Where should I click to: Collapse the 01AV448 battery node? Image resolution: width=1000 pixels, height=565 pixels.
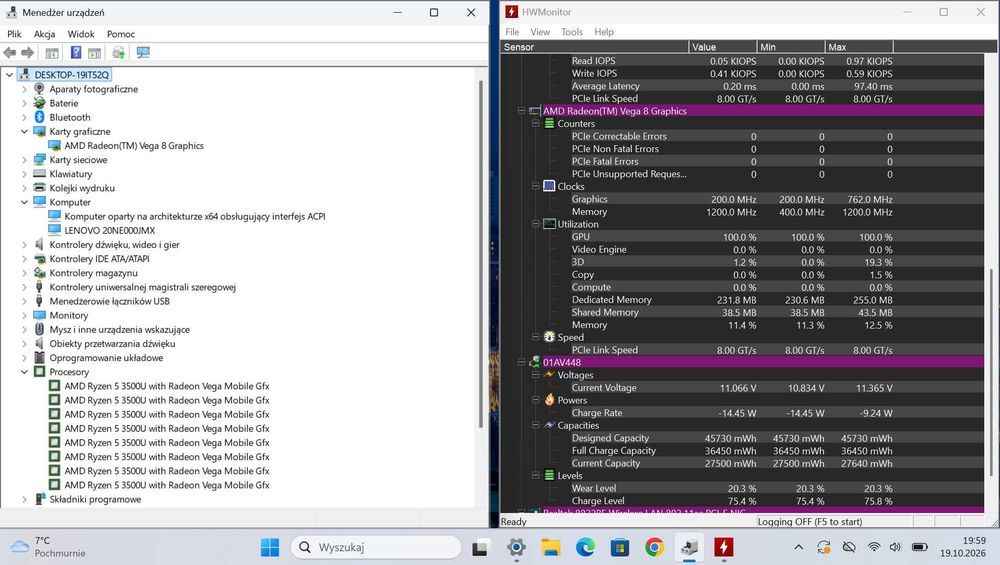521,362
